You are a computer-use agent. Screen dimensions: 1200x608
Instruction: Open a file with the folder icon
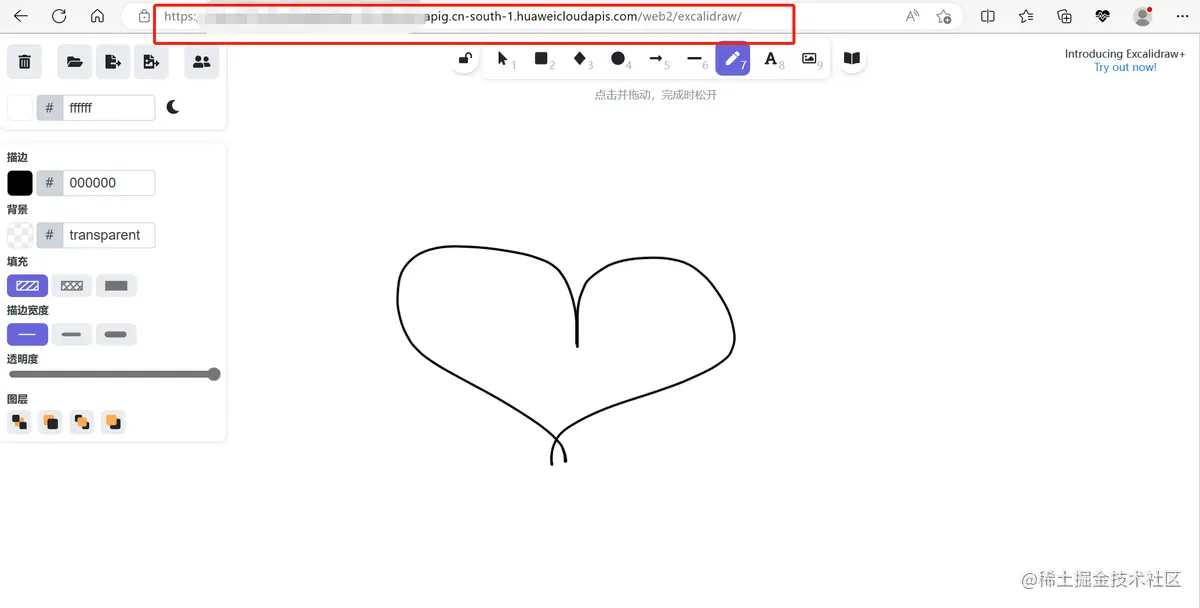74,62
